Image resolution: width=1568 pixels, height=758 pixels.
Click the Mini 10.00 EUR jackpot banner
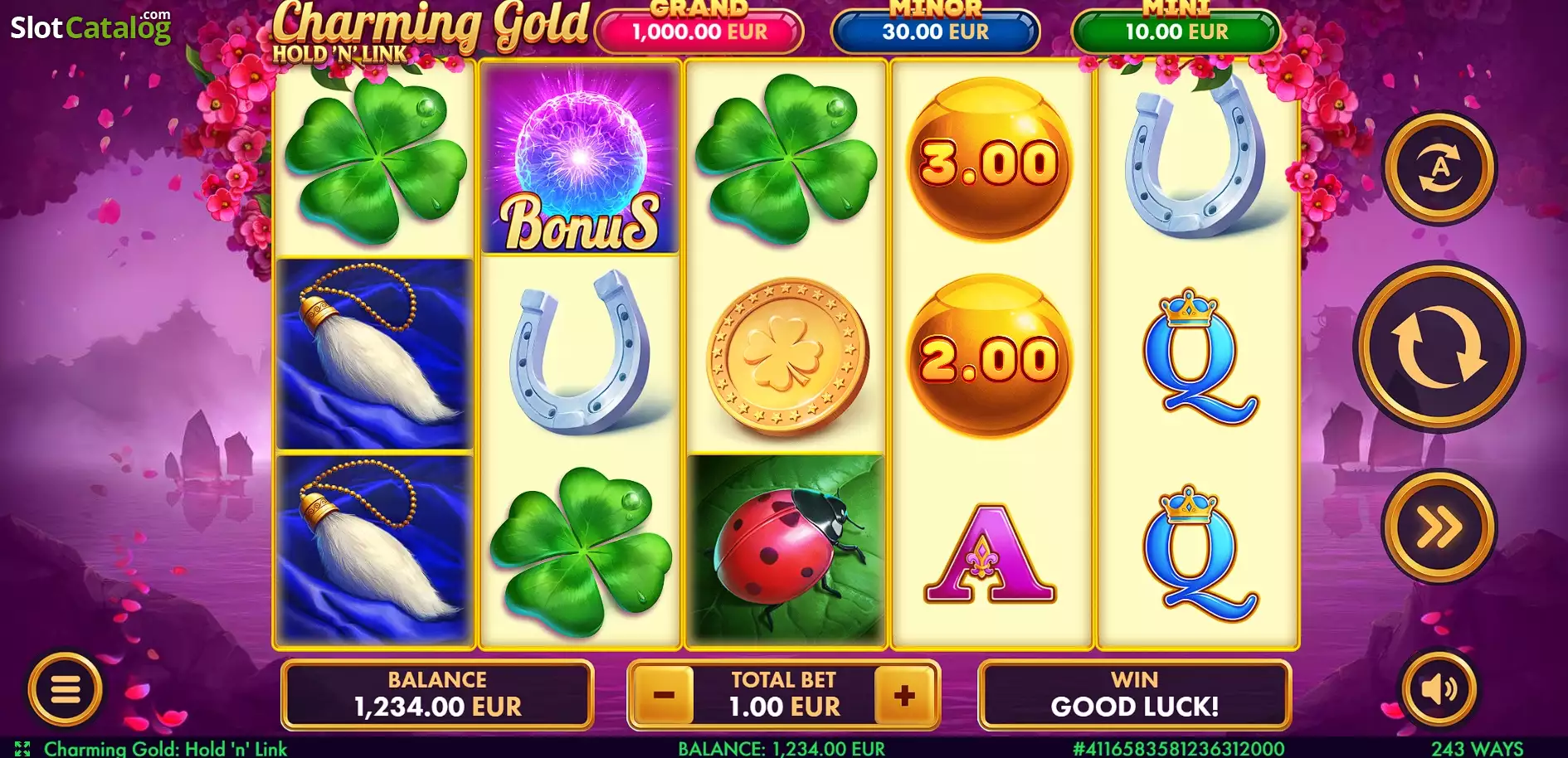(x=1176, y=29)
